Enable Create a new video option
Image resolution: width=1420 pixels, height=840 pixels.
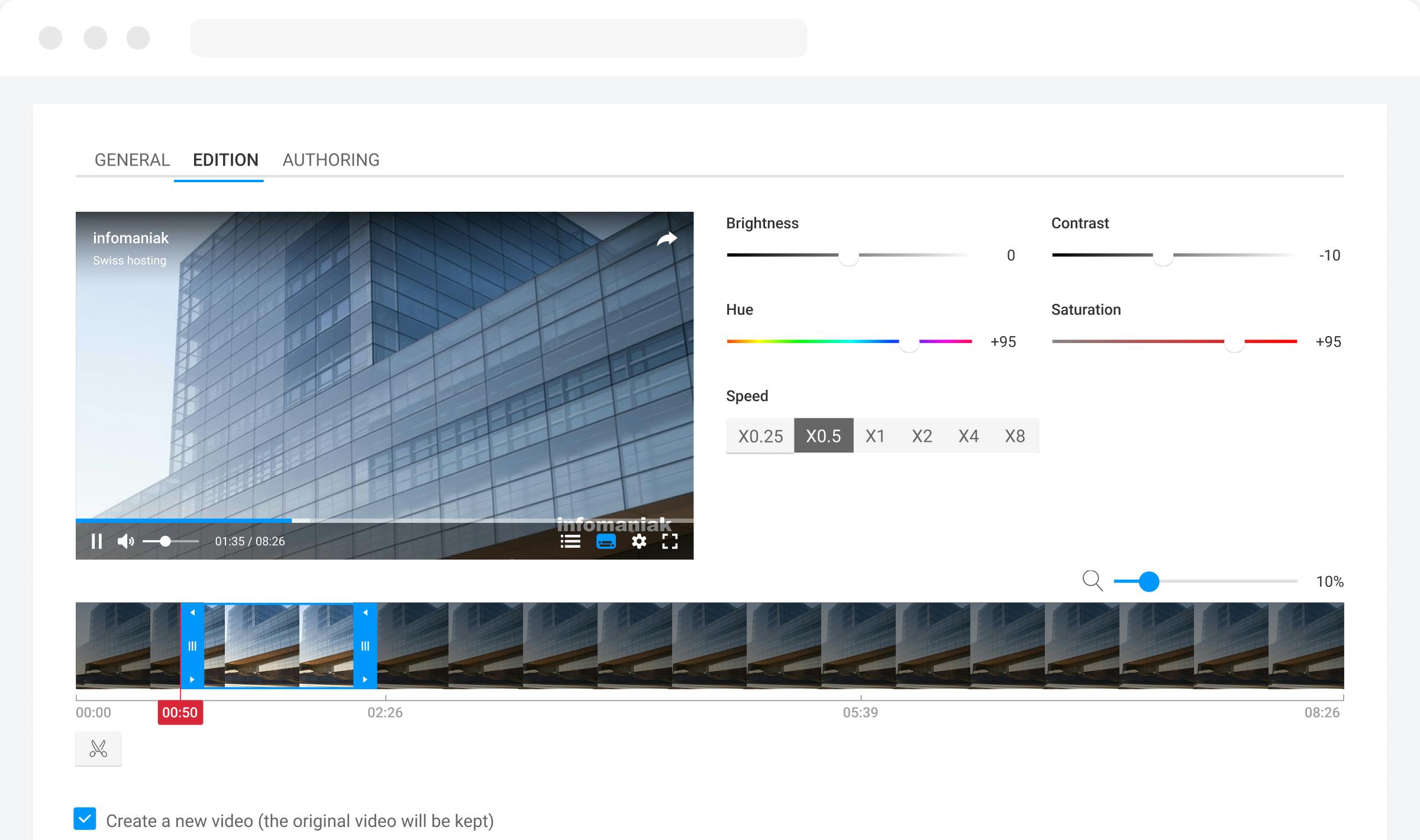point(85,819)
